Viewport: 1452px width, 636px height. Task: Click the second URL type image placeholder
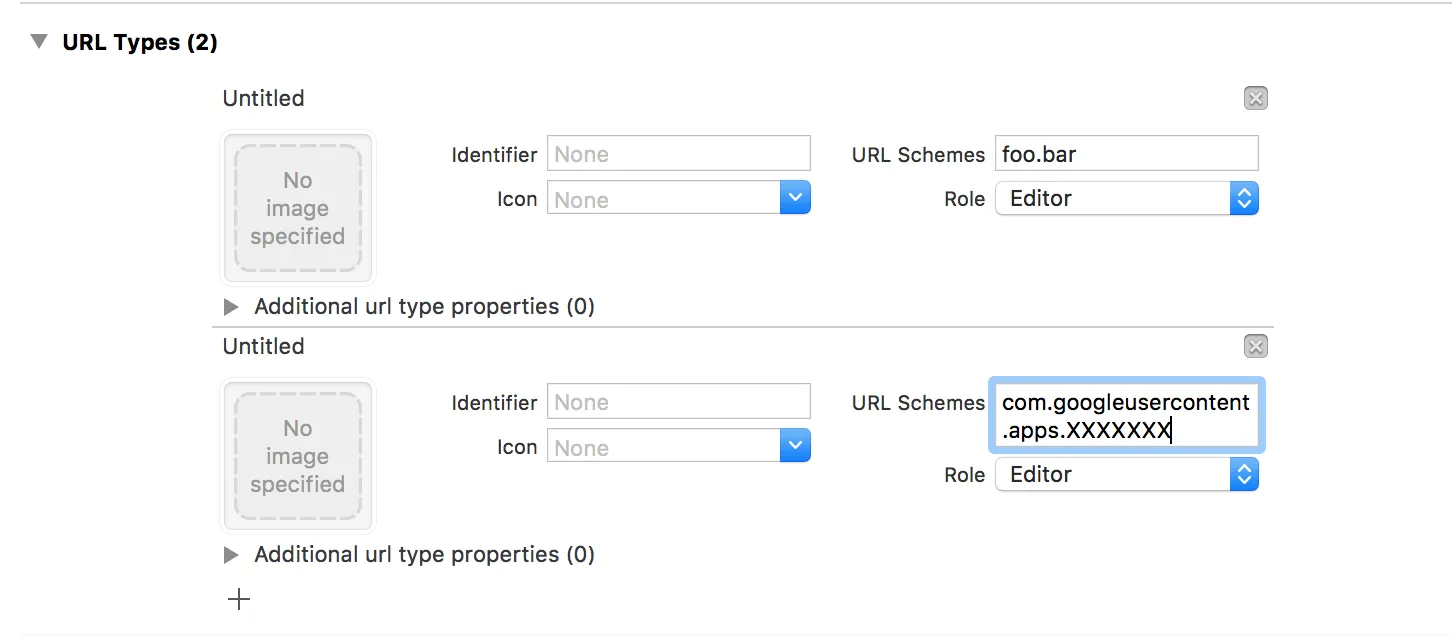(x=297, y=456)
